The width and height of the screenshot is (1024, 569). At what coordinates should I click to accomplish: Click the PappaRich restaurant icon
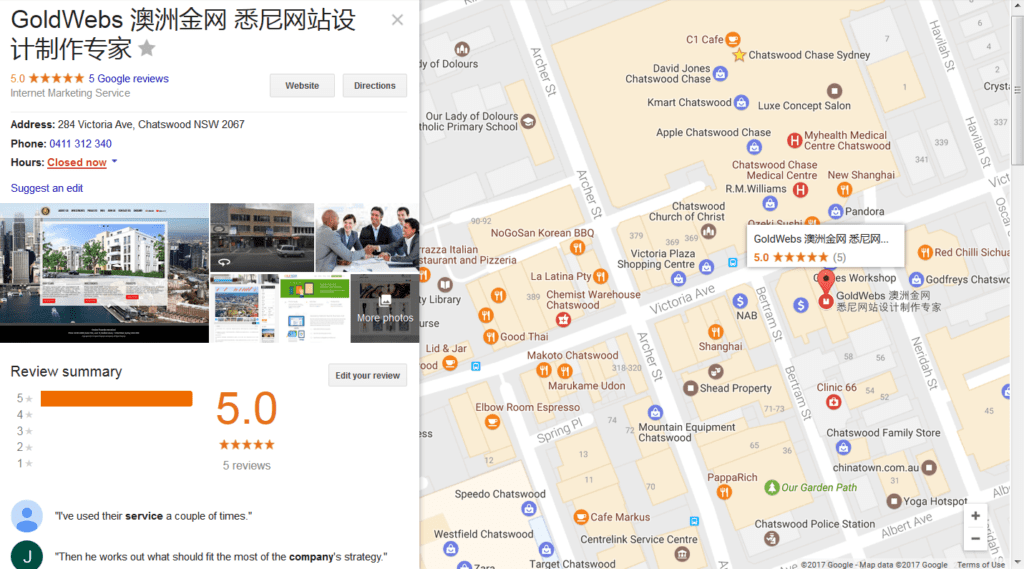(x=714, y=494)
